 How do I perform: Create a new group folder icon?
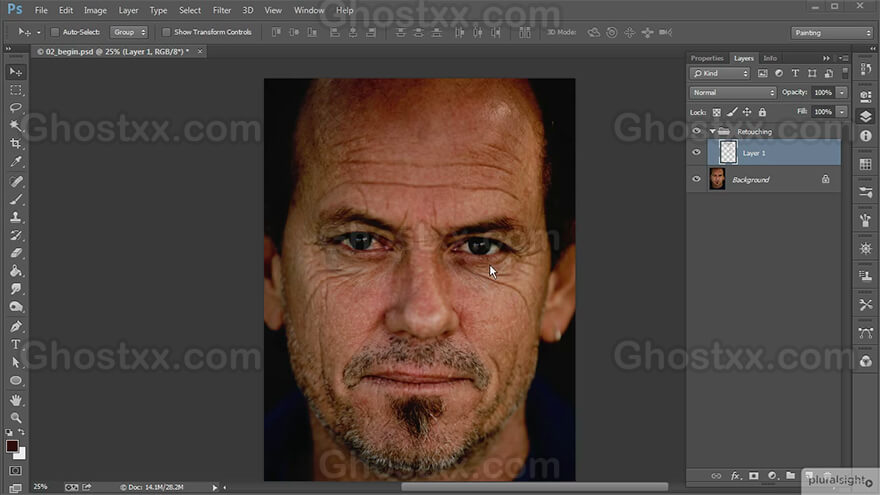click(791, 476)
